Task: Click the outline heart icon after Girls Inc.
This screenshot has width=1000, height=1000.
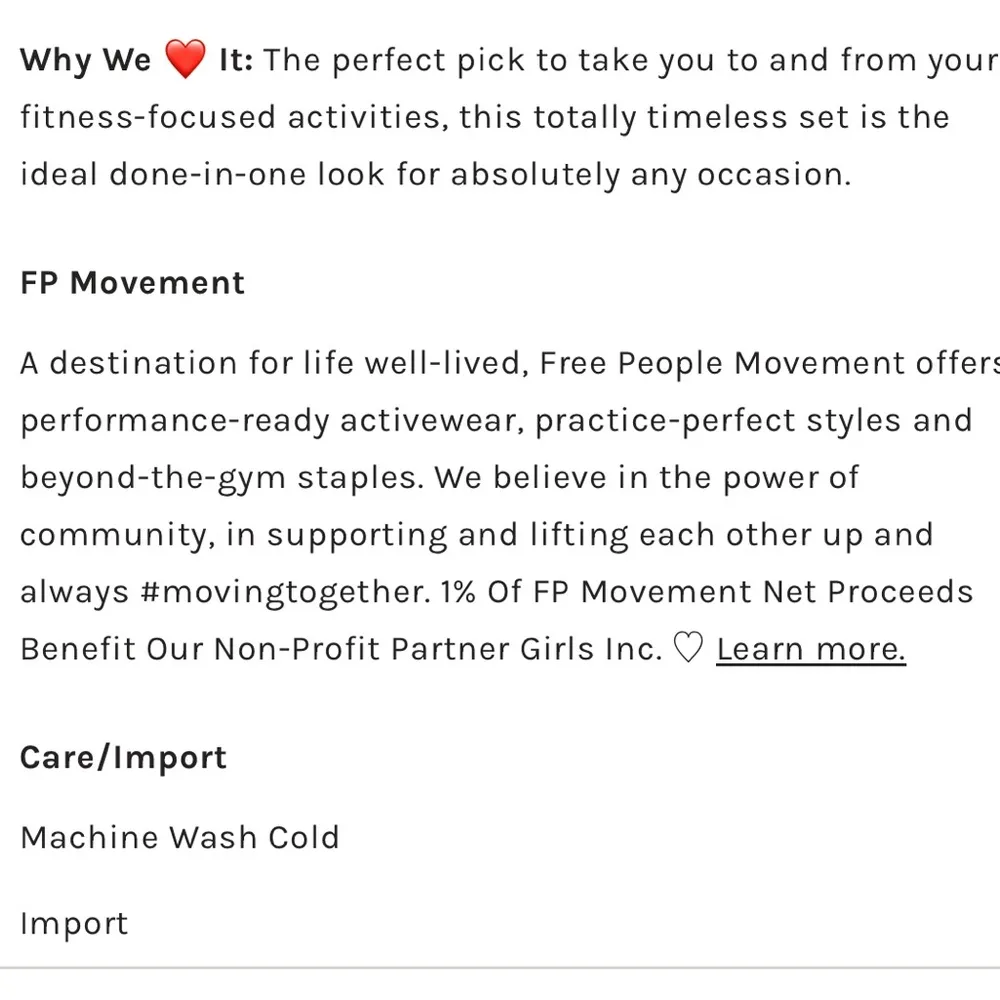Action: (688, 649)
